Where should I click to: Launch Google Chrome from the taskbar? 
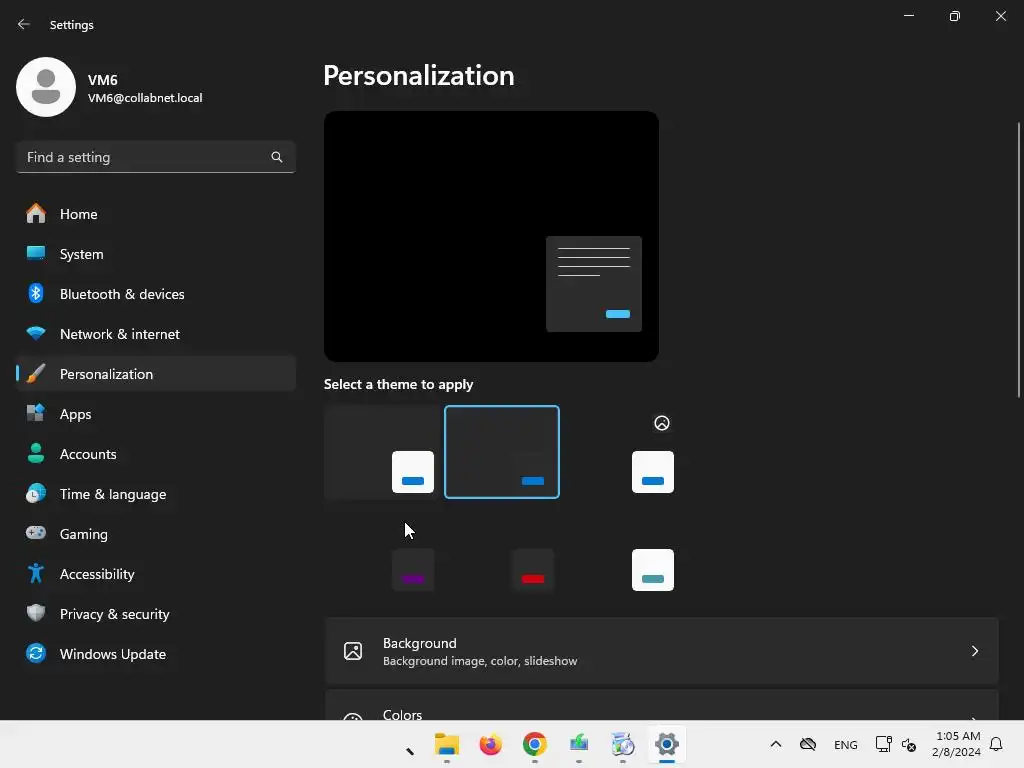(x=534, y=744)
